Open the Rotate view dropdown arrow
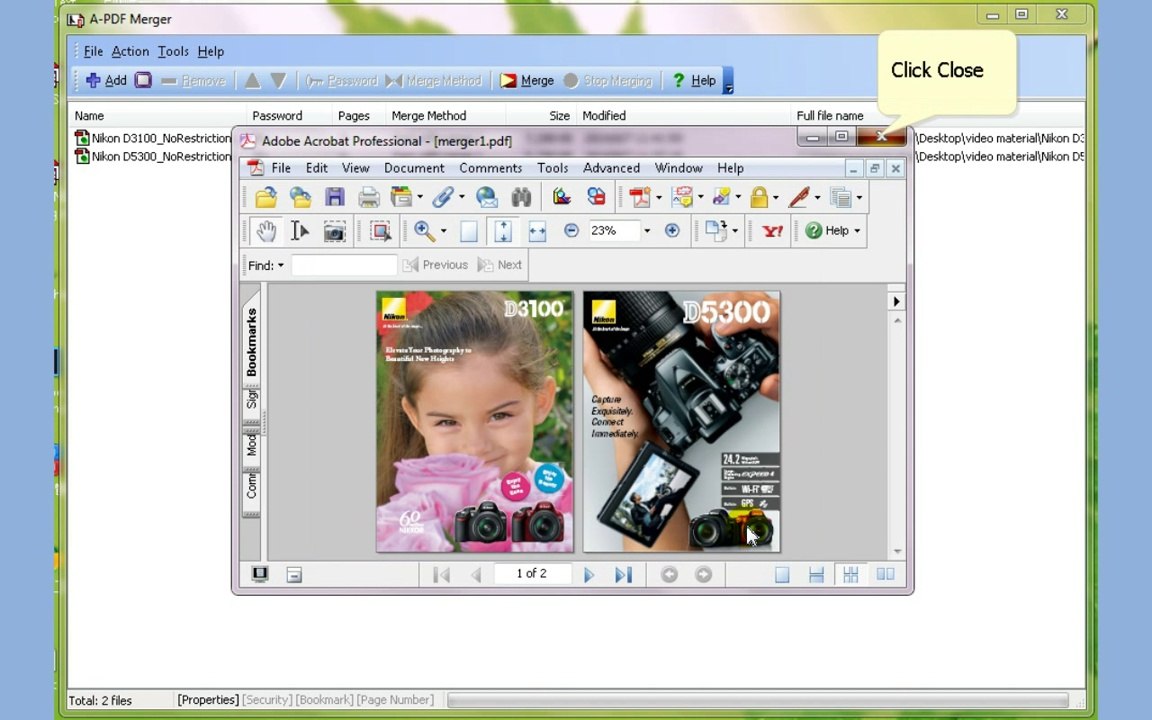 pos(735,231)
